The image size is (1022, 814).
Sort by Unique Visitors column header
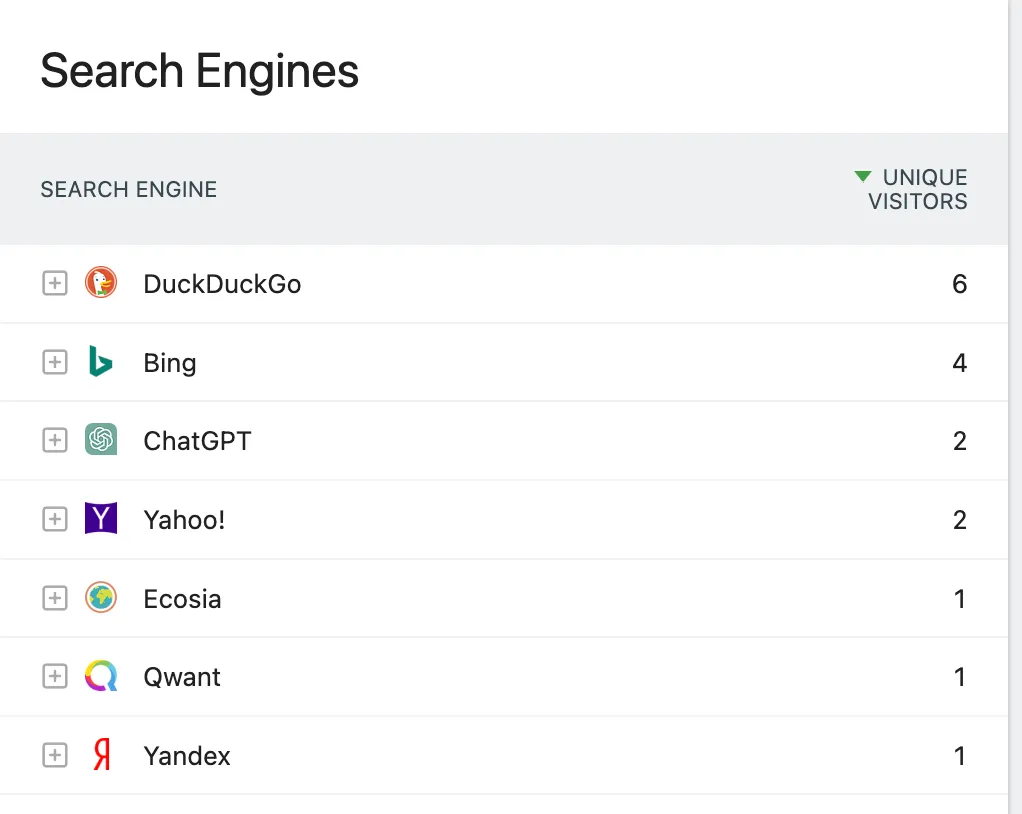918,189
